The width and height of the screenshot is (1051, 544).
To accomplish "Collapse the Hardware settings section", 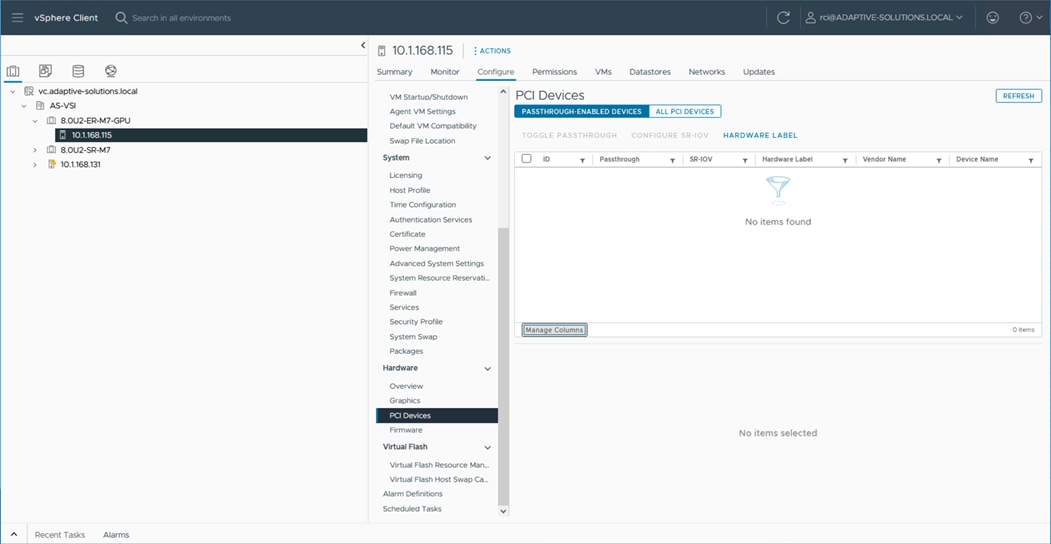I will click(487, 368).
